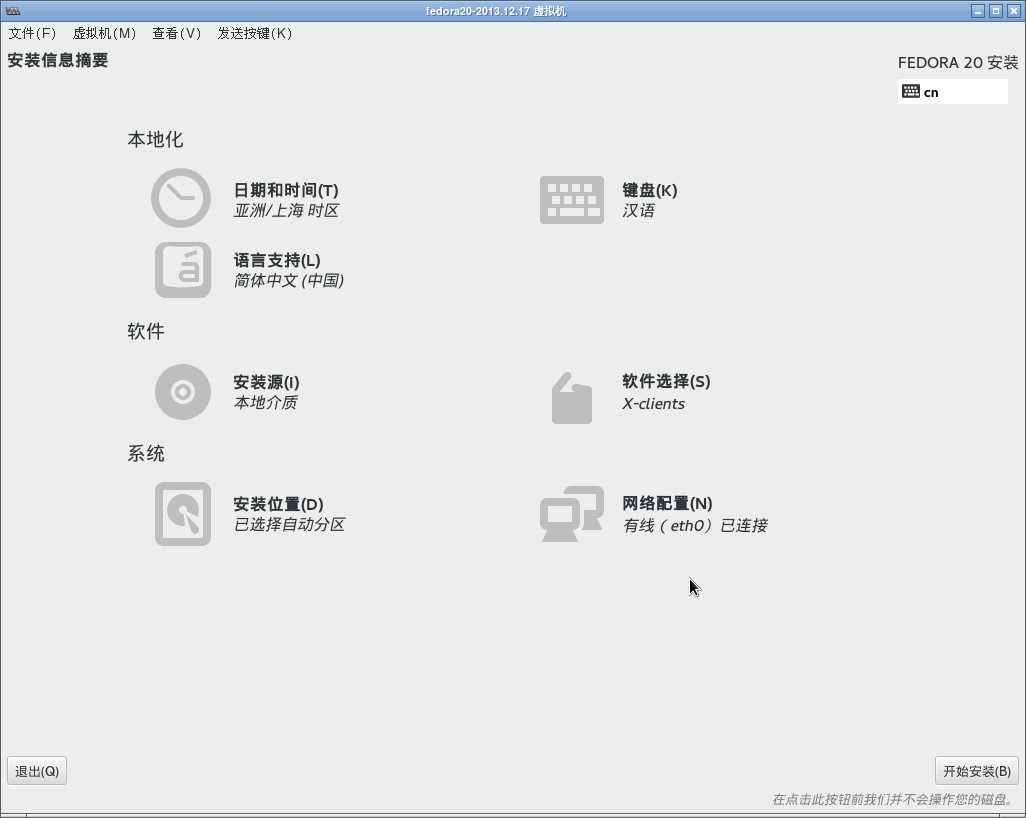
Task: Open 软件选择(S) label
Action: [x=666, y=382]
